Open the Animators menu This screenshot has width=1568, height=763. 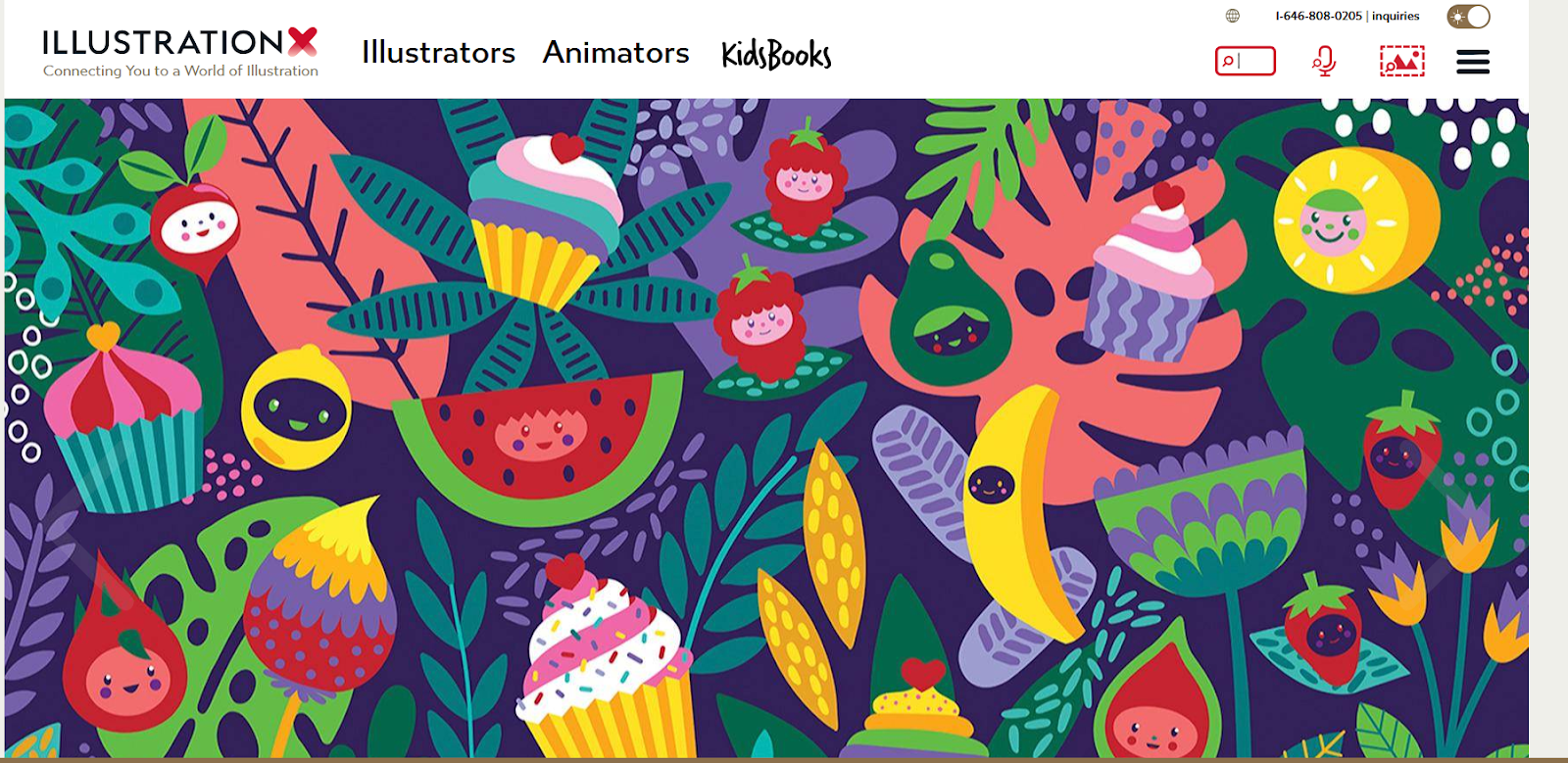point(615,53)
